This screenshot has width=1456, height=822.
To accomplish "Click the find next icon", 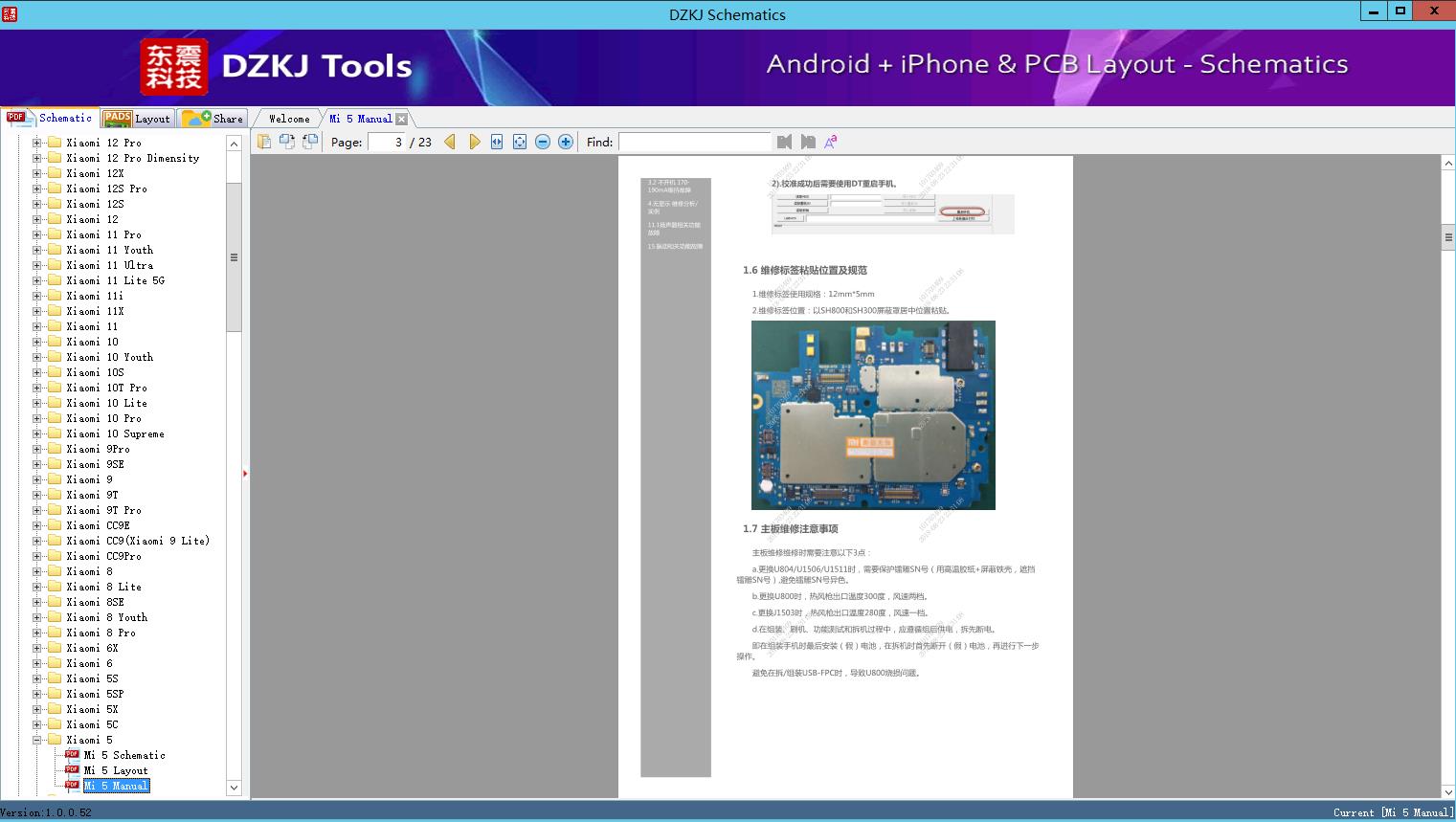I will click(x=808, y=142).
